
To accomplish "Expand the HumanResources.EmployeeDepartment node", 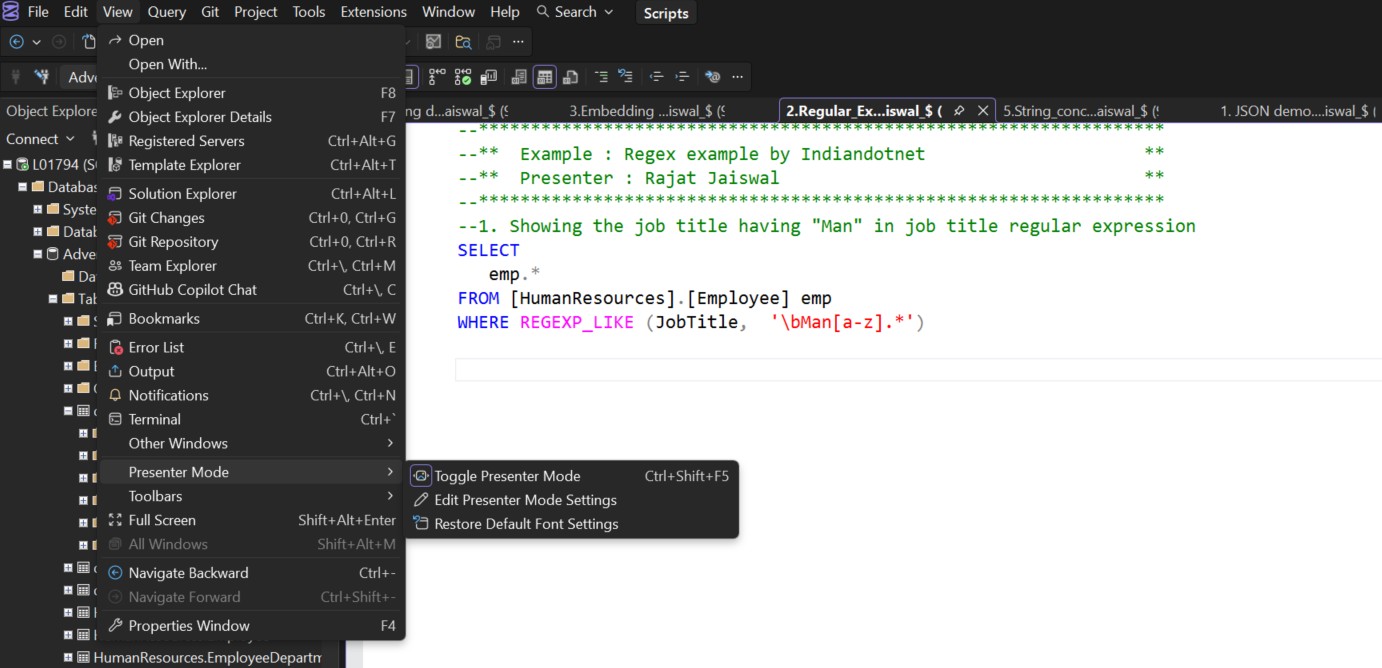I will [68, 657].
